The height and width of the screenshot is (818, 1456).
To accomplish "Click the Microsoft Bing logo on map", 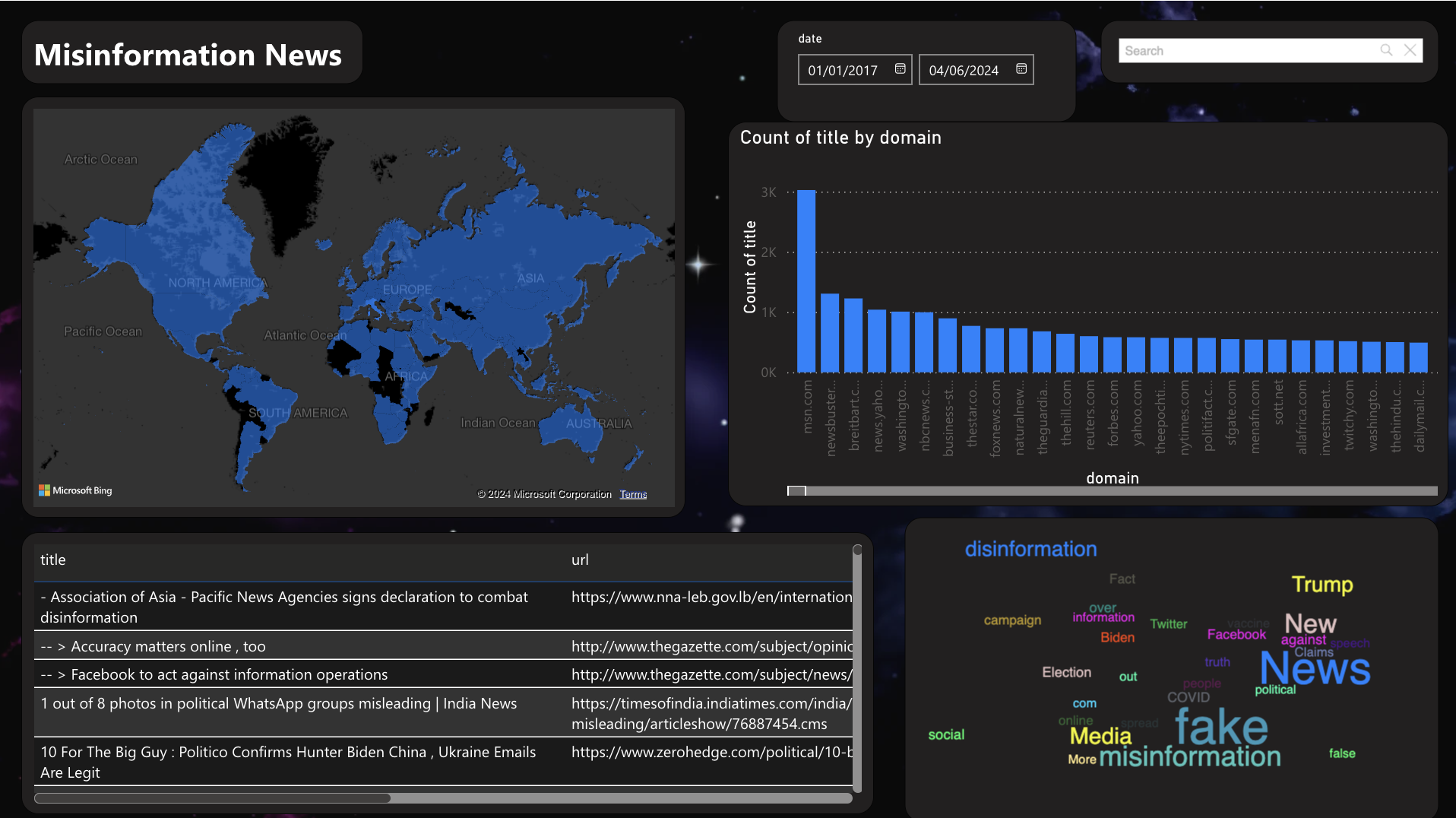I will pos(75,490).
